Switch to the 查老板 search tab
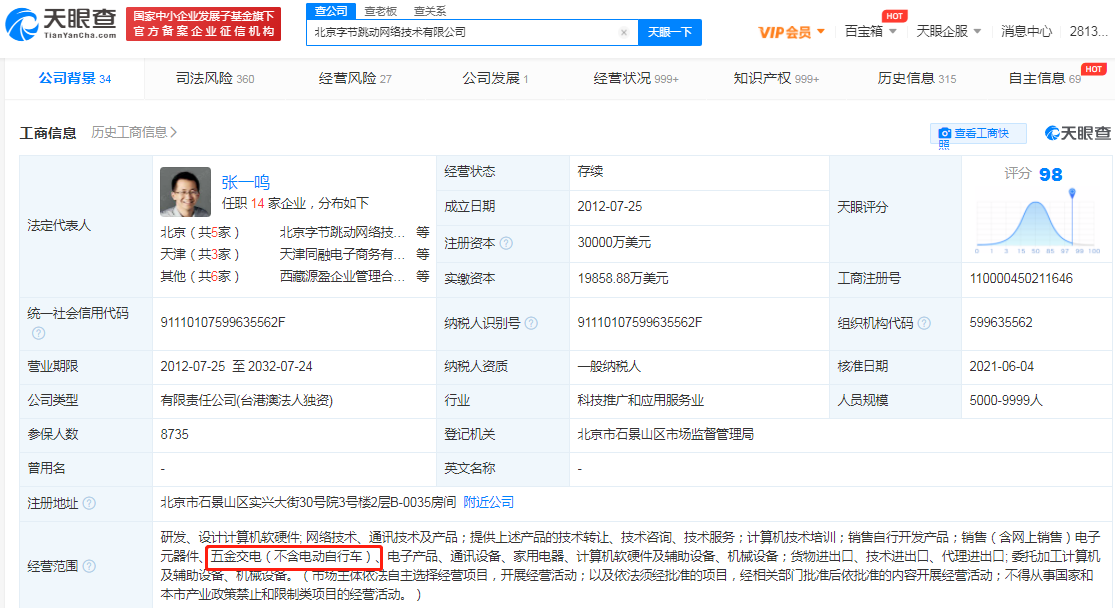 (380, 11)
